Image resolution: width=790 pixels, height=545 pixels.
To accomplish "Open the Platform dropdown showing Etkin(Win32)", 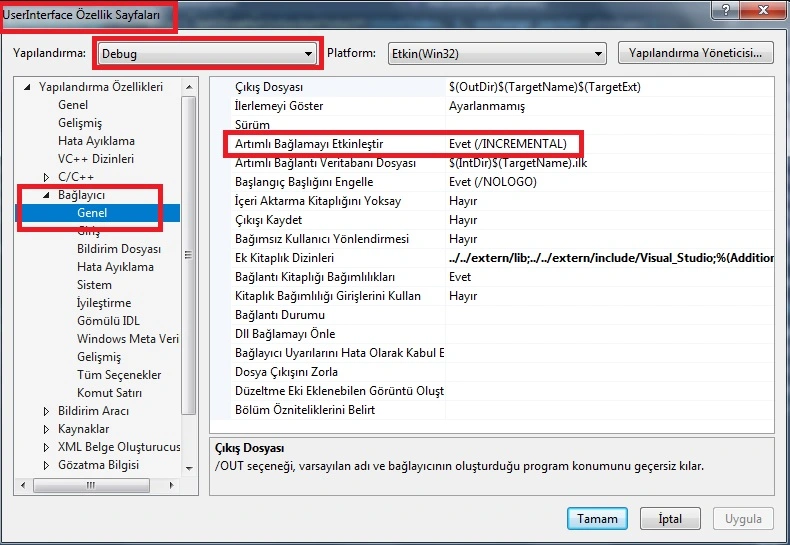I will [496, 53].
